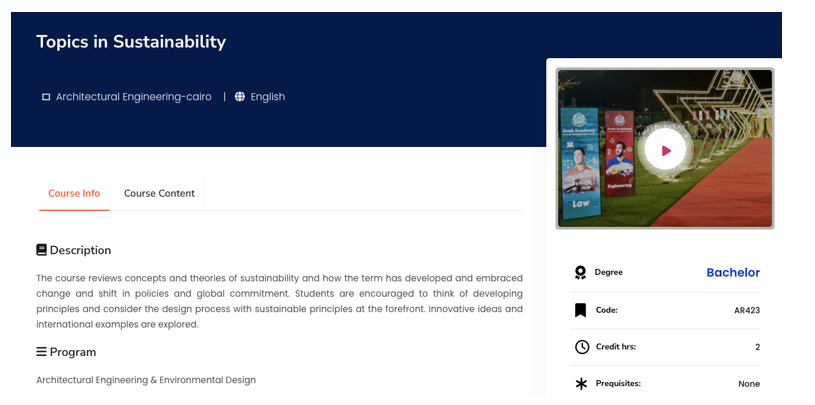The width and height of the screenshot is (815, 405).
Task: Click the Credit hrs clock icon
Action: pyautogui.click(x=581, y=347)
